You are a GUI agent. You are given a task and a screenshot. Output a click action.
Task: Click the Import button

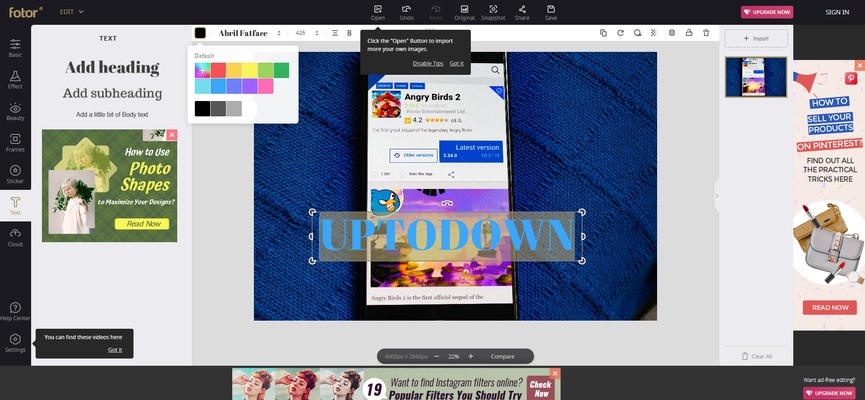tap(756, 39)
